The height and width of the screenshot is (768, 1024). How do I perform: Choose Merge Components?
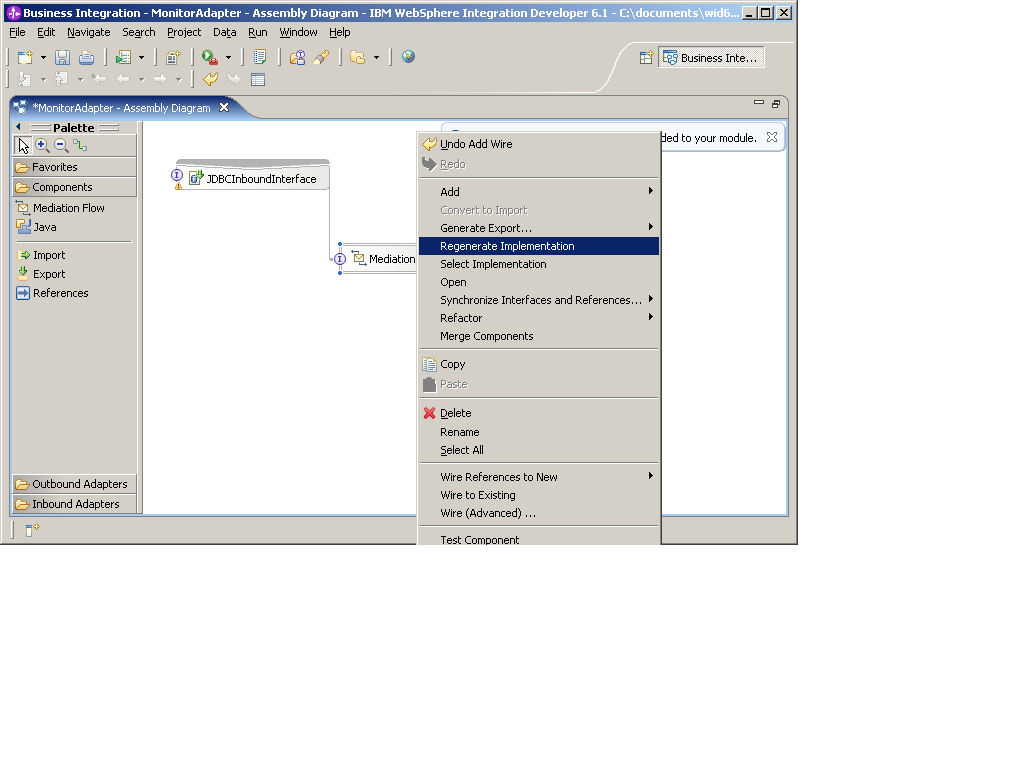click(x=539, y=336)
